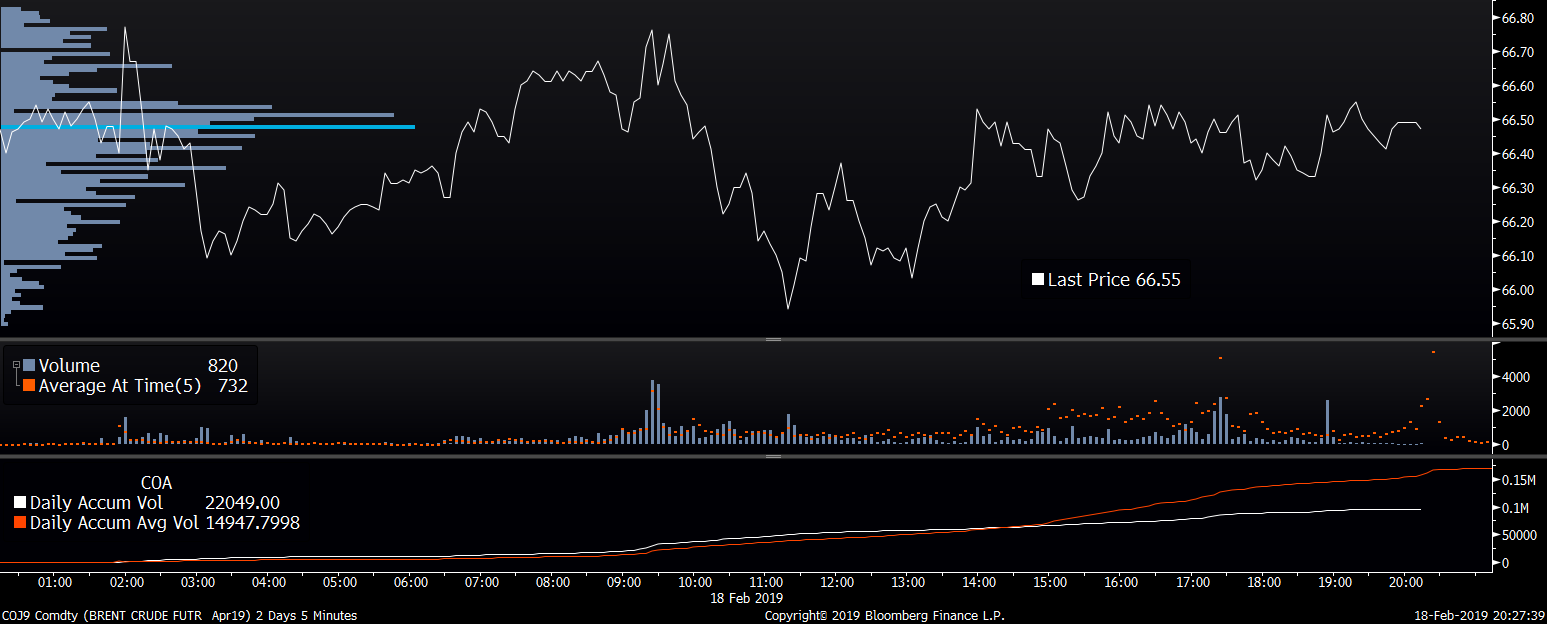The image size is (1547, 624).
Task: Click the '2000' volume axis label
Action: pyautogui.click(x=1516, y=411)
